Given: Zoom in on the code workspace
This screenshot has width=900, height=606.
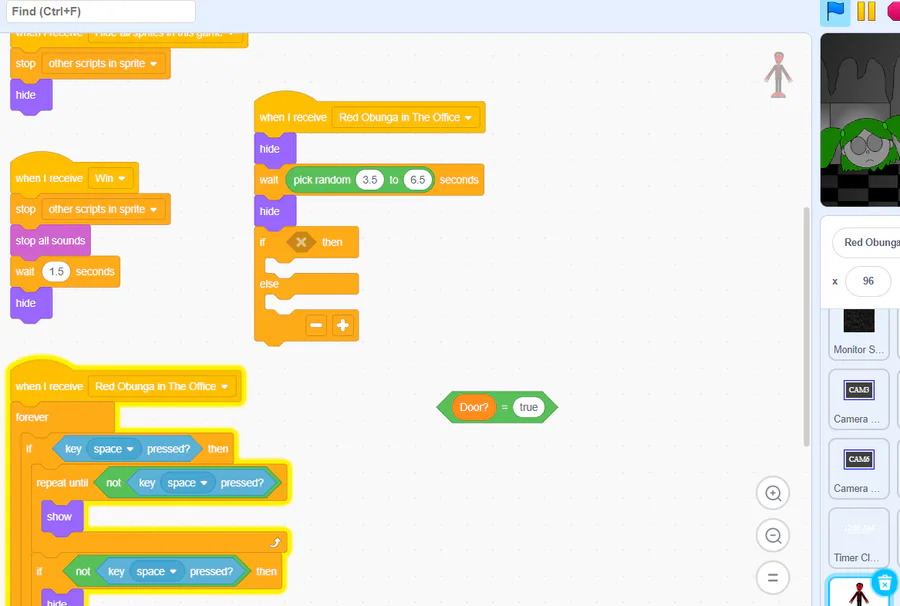Looking at the screenshot, I should (x=773, y=494).
